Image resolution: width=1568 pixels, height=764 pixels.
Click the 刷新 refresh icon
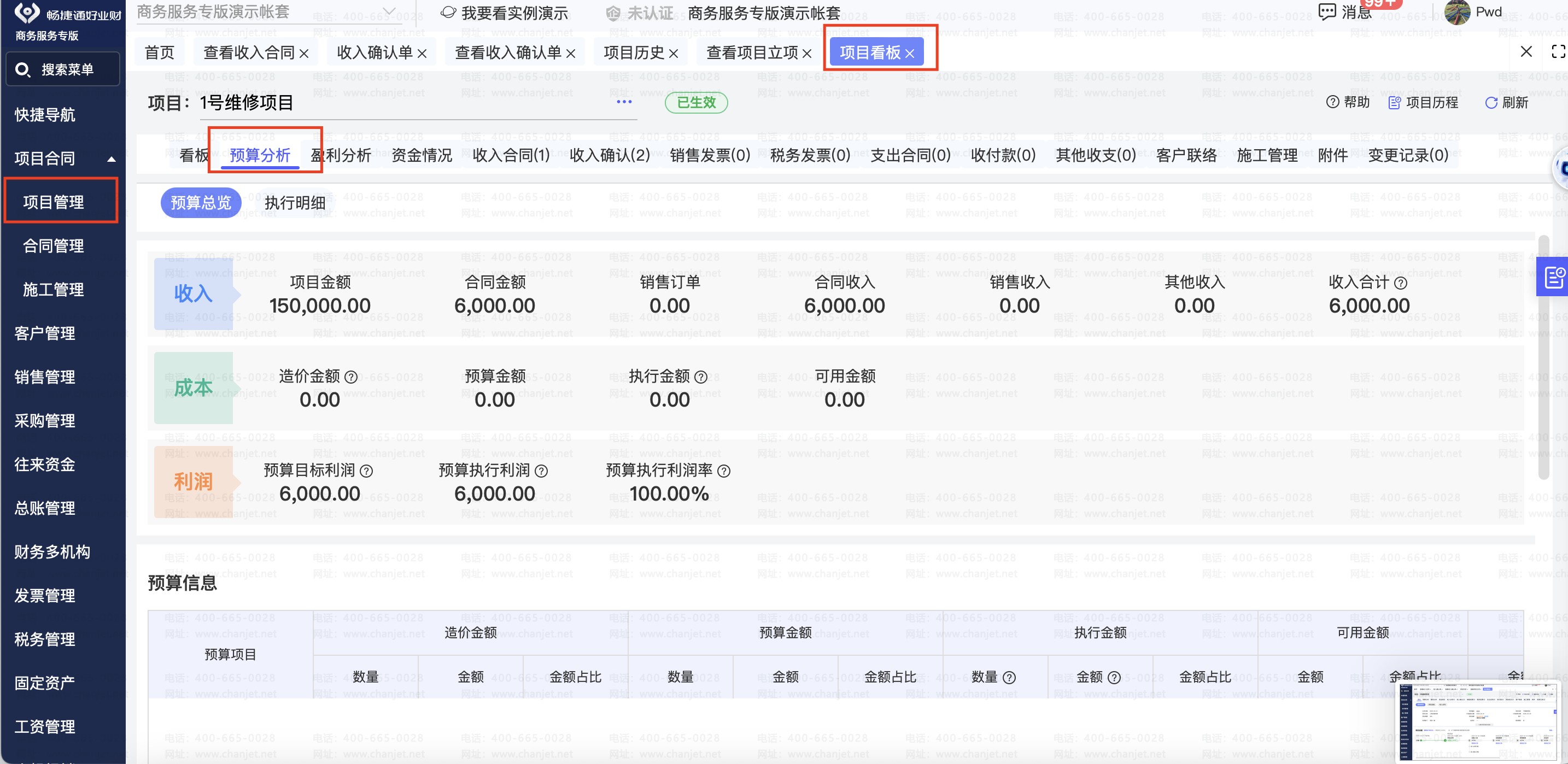[x=1491, y=103]
